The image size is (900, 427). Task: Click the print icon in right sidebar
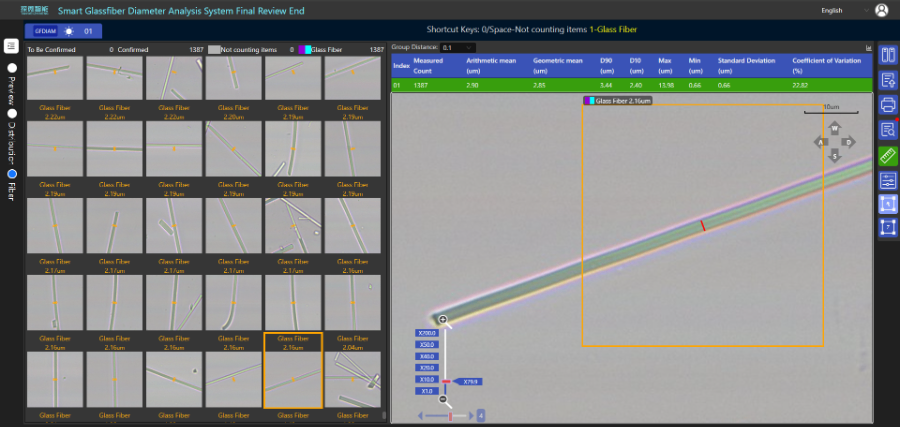[887, 105]
